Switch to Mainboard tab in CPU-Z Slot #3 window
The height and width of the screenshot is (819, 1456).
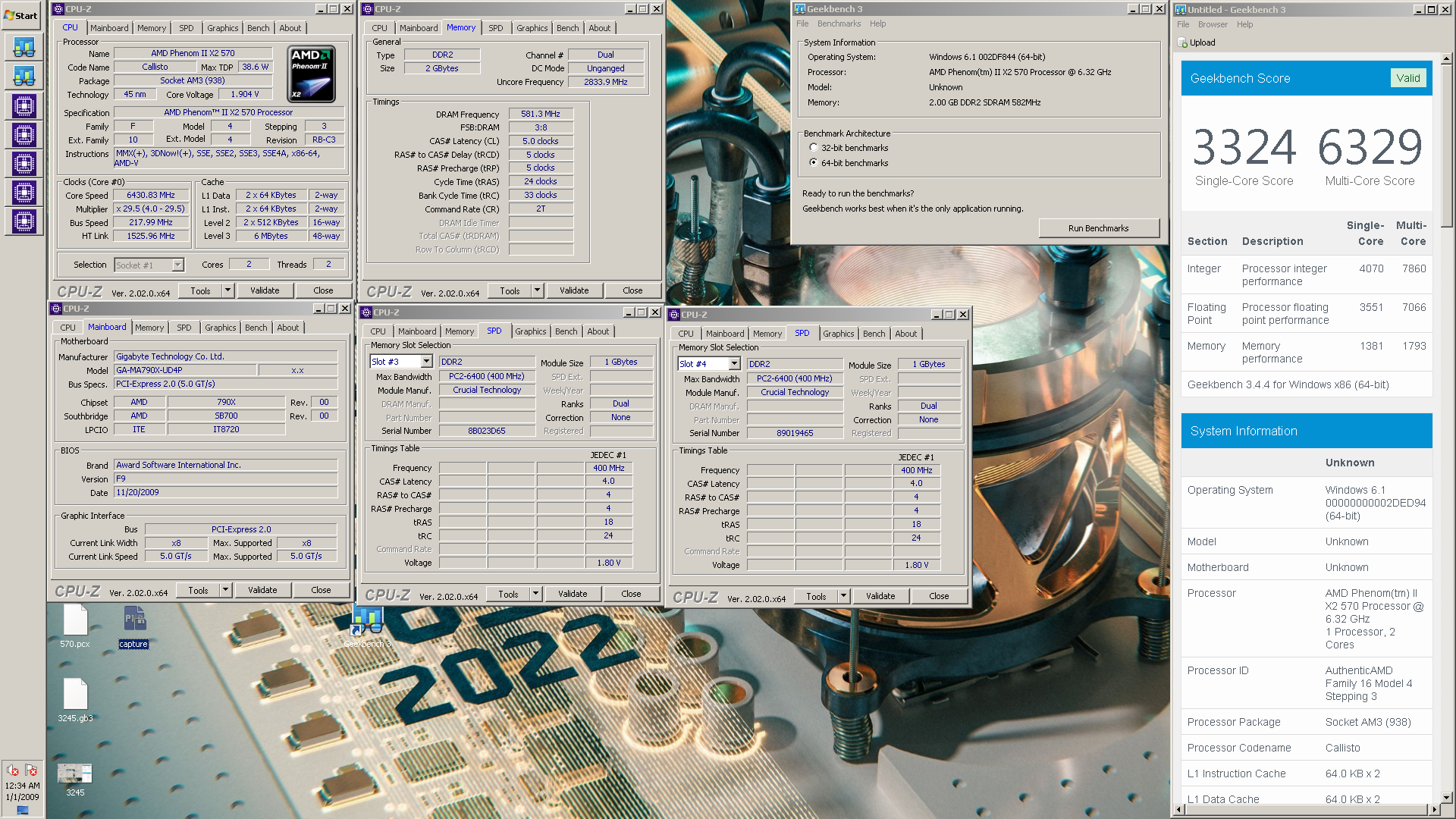pyautogui.click(x=417, y=331)
